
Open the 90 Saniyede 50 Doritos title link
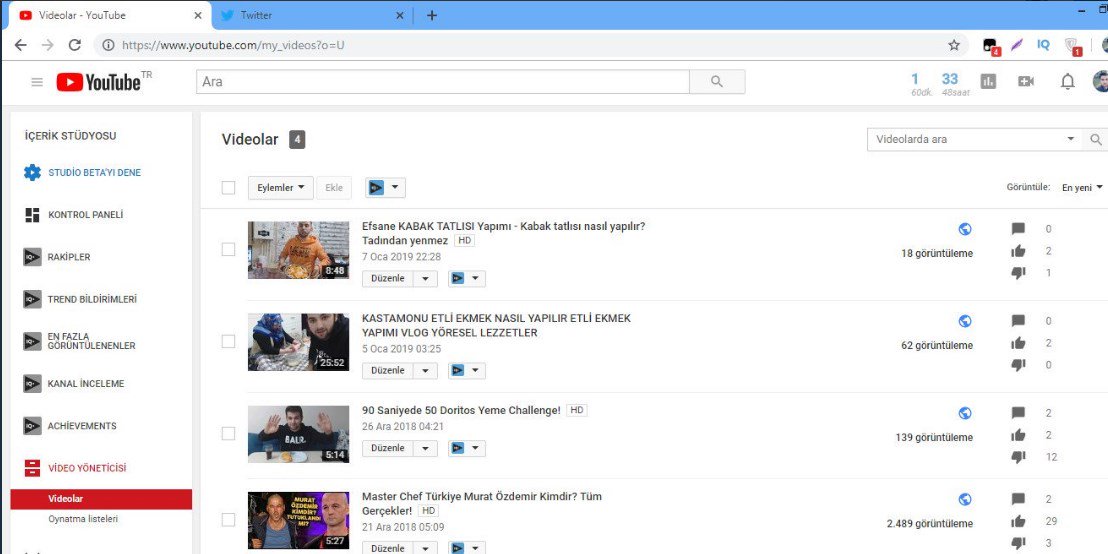point(461,410)
